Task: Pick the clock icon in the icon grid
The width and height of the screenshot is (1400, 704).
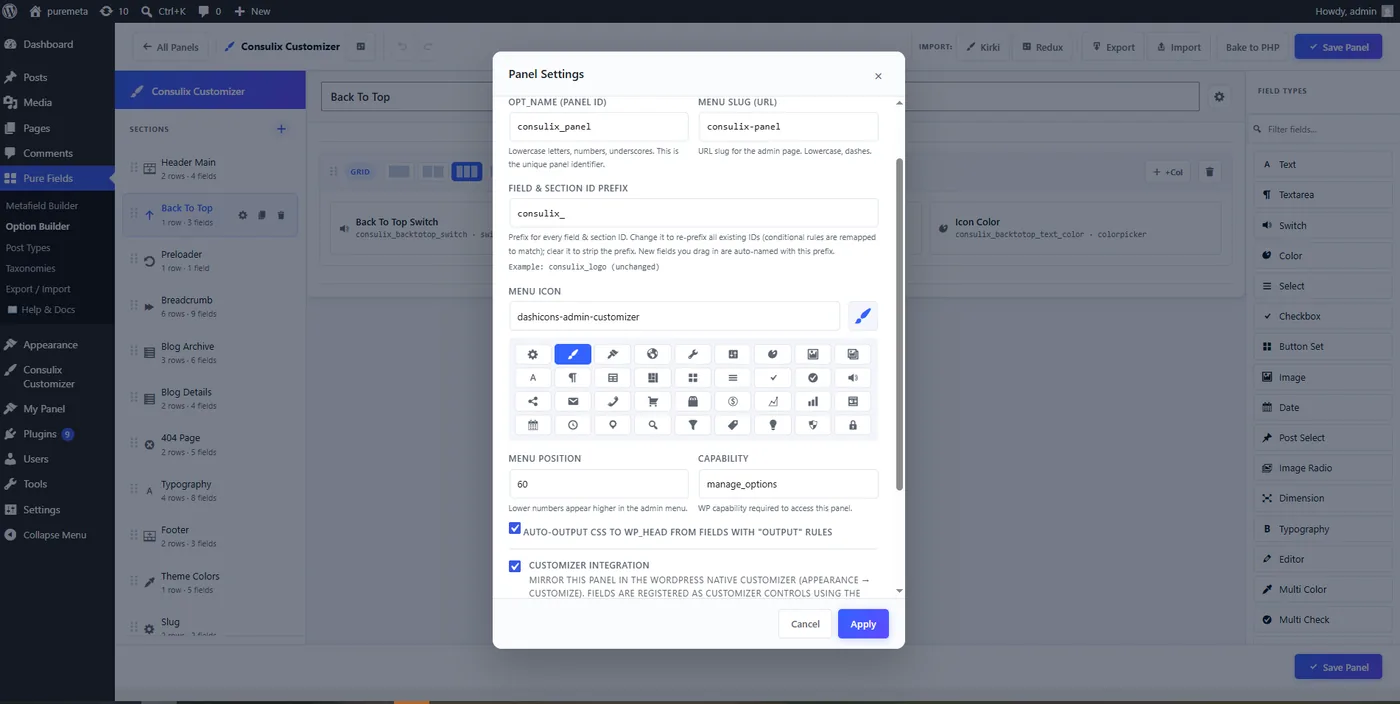Action: coord(573,425)
